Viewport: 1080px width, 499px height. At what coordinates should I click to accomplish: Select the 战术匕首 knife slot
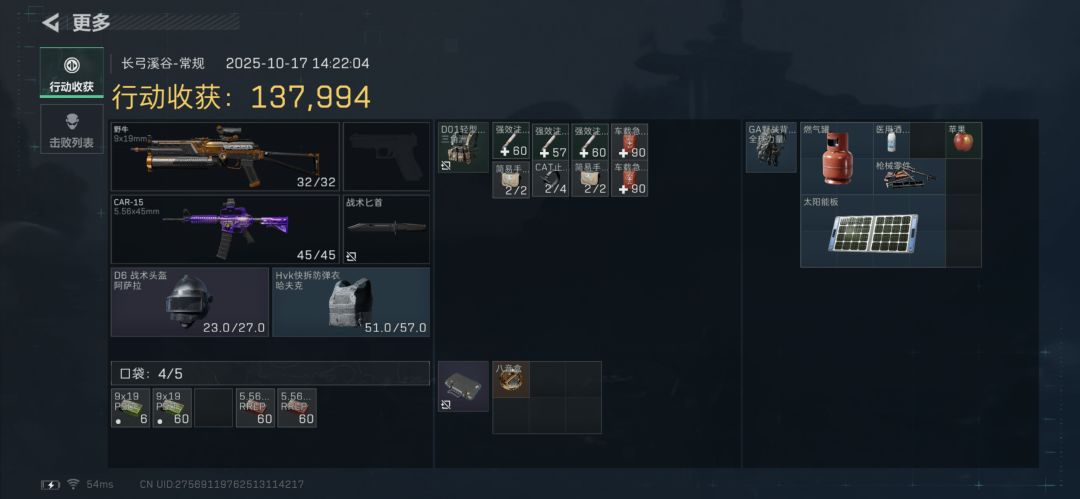click(386, 230)
